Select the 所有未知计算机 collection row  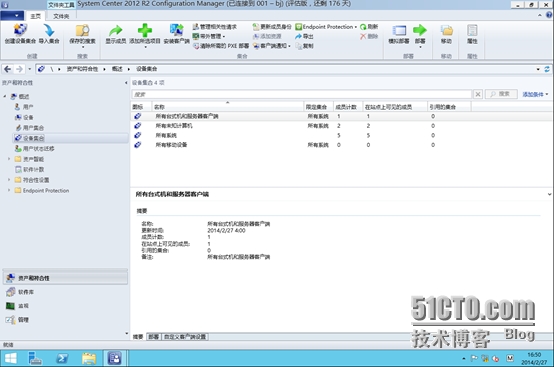coord(341,126)
